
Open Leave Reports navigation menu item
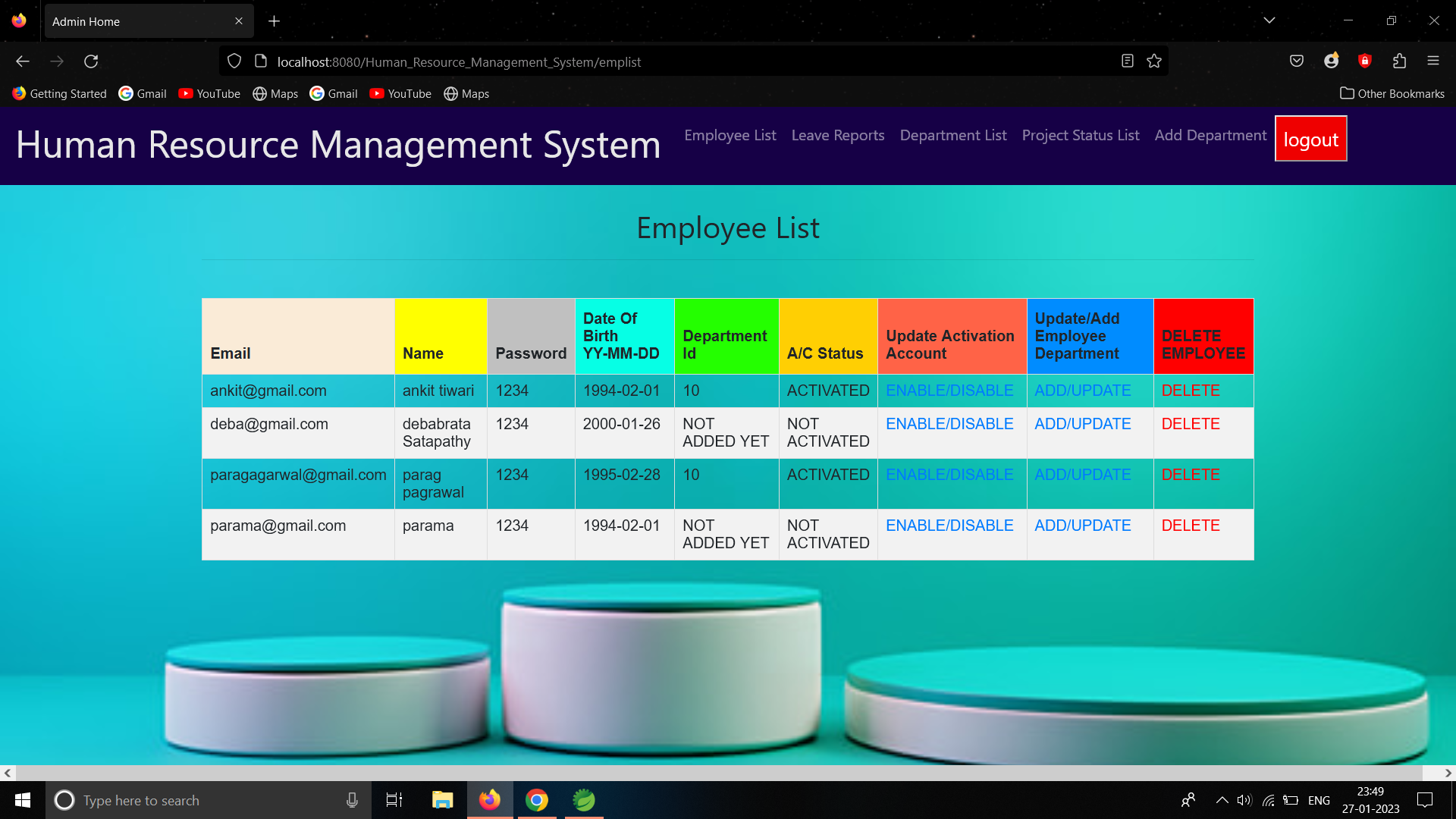[x=838, y=135]
